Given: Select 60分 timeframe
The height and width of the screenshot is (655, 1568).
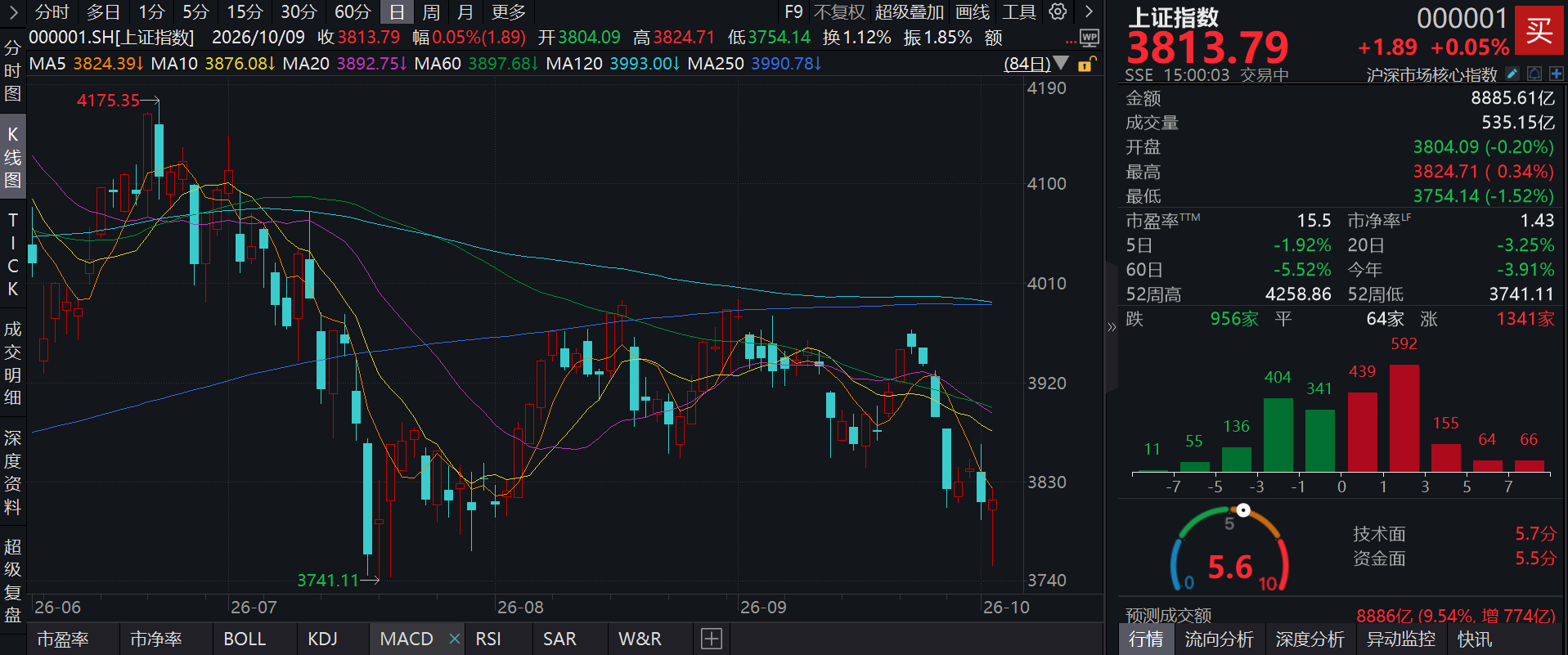Looking at the screenshot, I should coord(353,11).
